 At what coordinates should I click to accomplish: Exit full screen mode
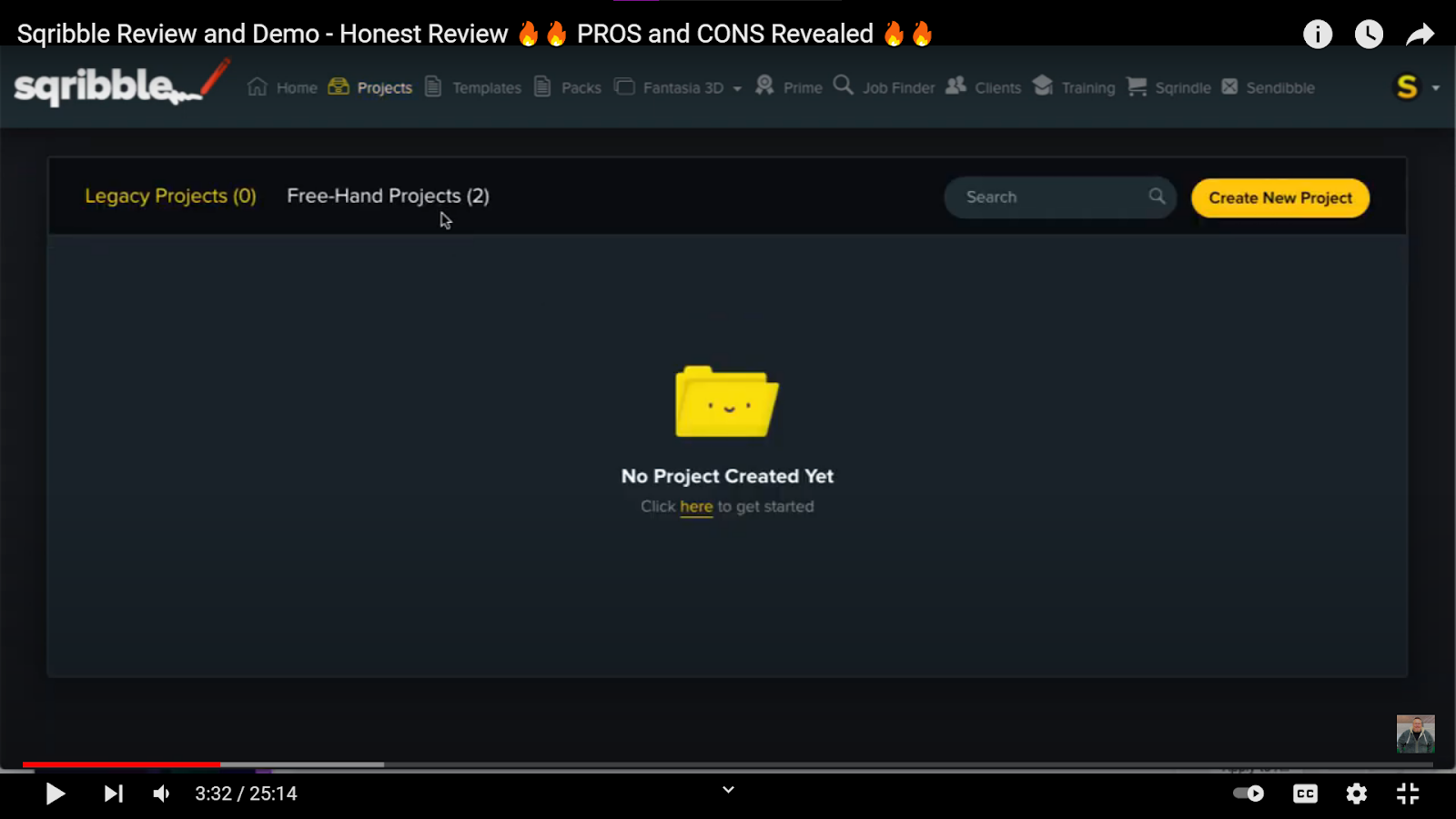(x=1408, y=794)
